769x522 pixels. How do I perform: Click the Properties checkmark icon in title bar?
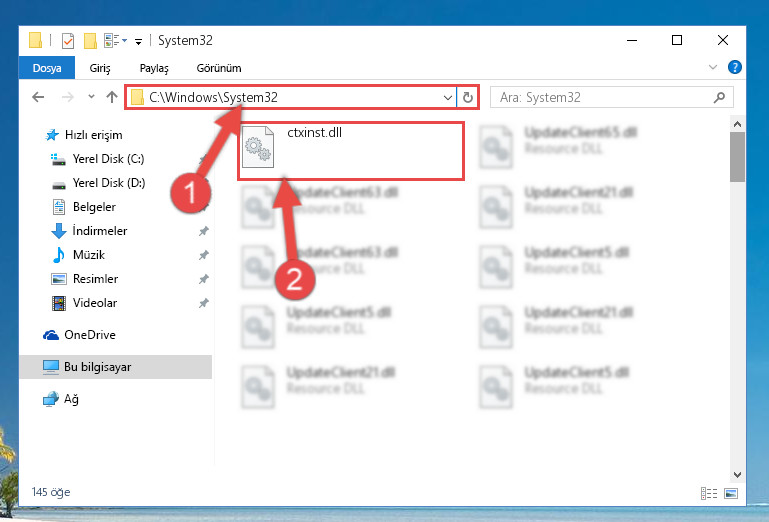(x=68, y=41)
